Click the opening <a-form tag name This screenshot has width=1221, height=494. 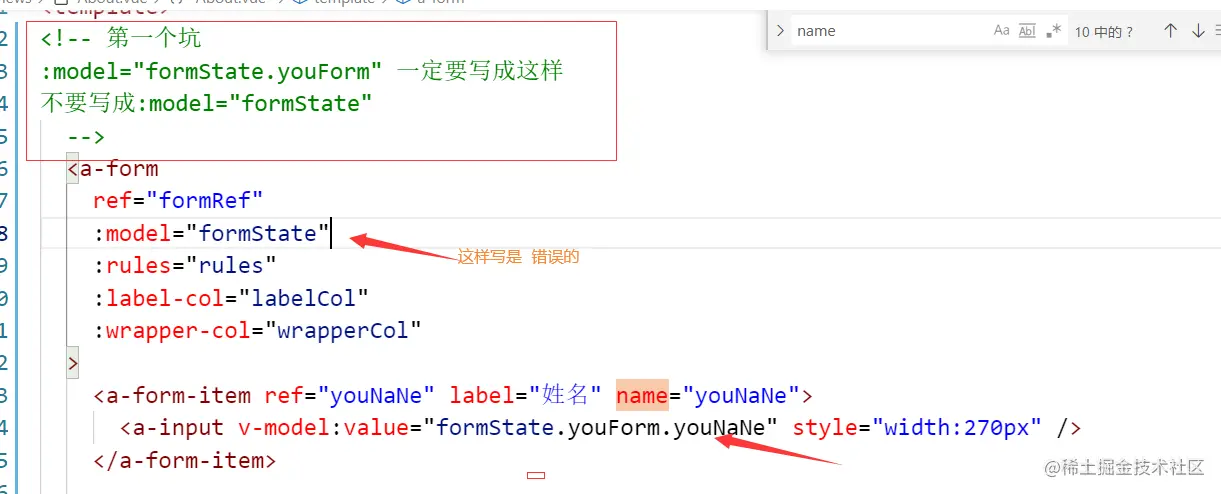point(119,169)
